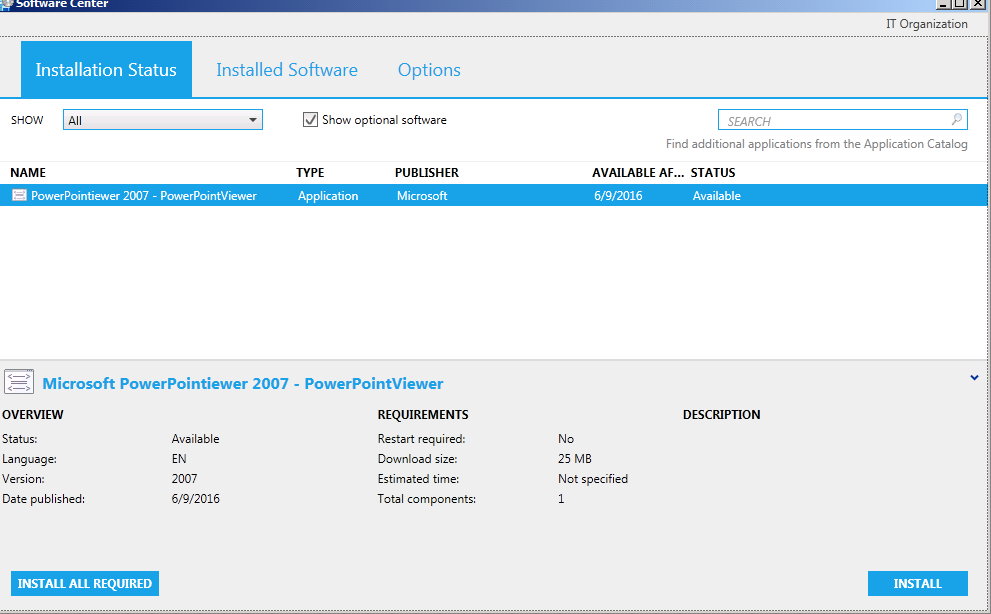Screen dimensions: 991x614
Task: Sort by AVAILABLE AF... column header
Action: (x=638, y=173)
